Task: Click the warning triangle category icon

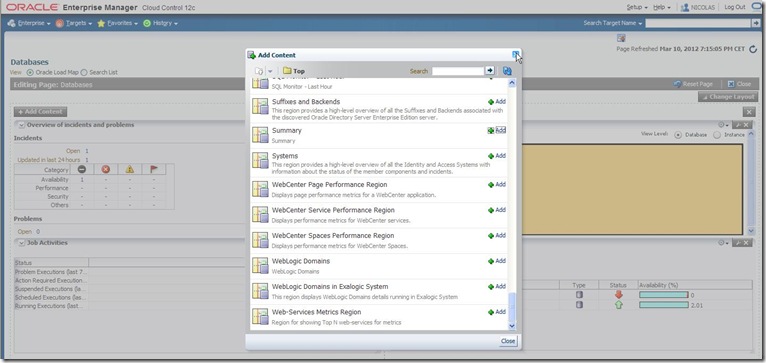Action: click(x=129, y=170)
